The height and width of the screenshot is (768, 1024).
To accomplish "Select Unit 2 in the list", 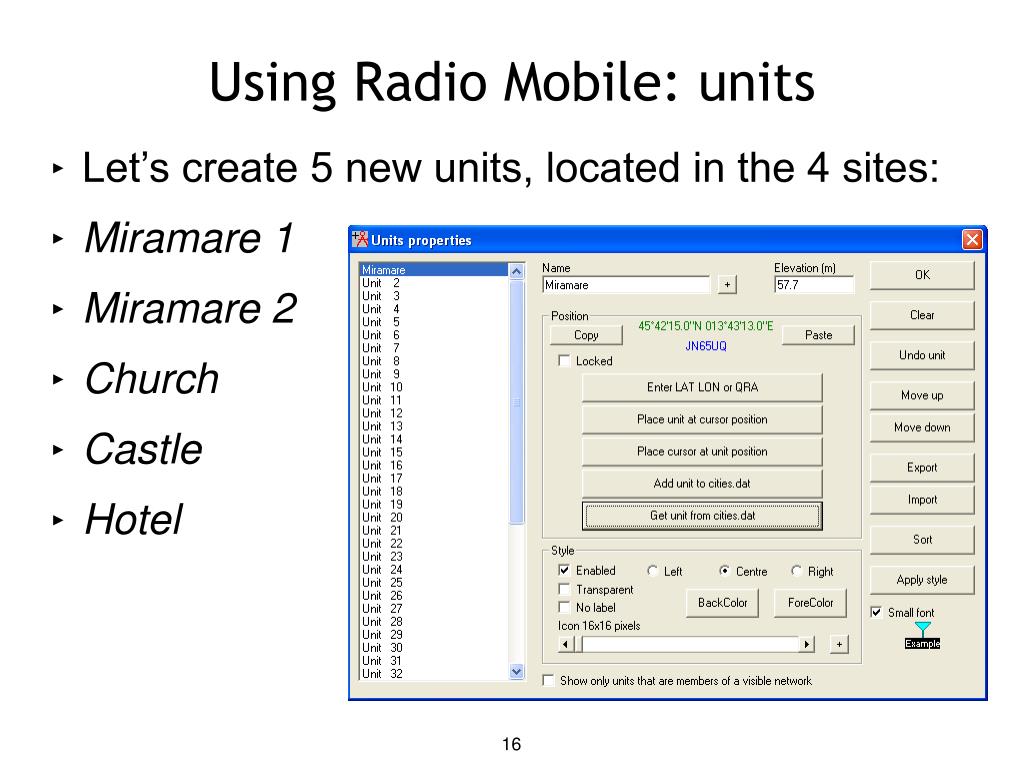I will [434, 283].
